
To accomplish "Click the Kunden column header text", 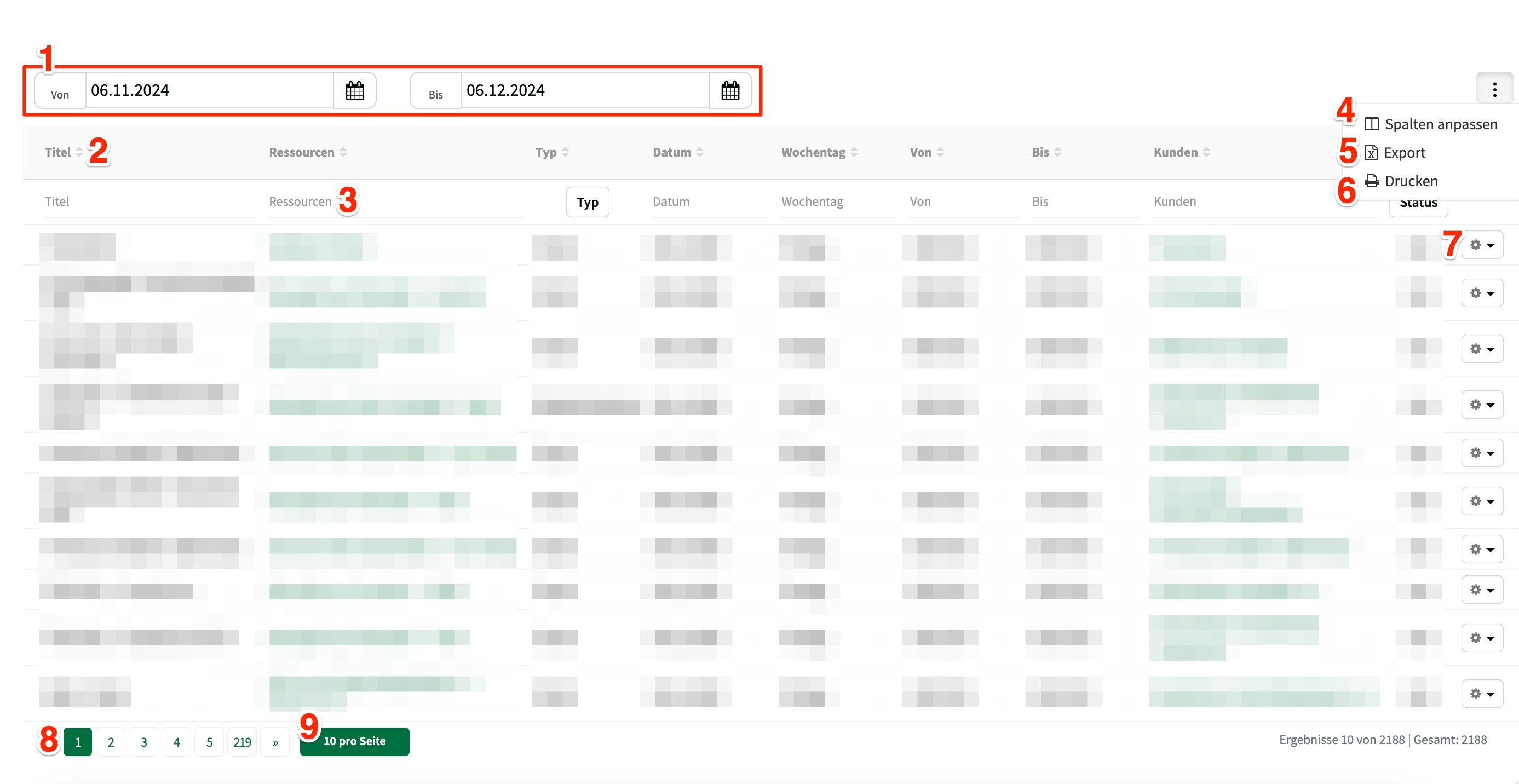I will tap(1175, 153).
